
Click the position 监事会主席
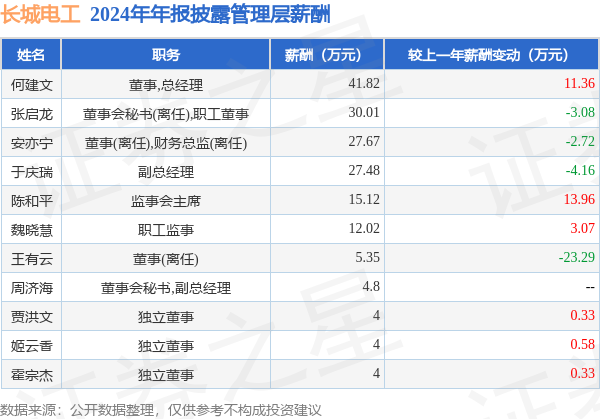[166, 201]
